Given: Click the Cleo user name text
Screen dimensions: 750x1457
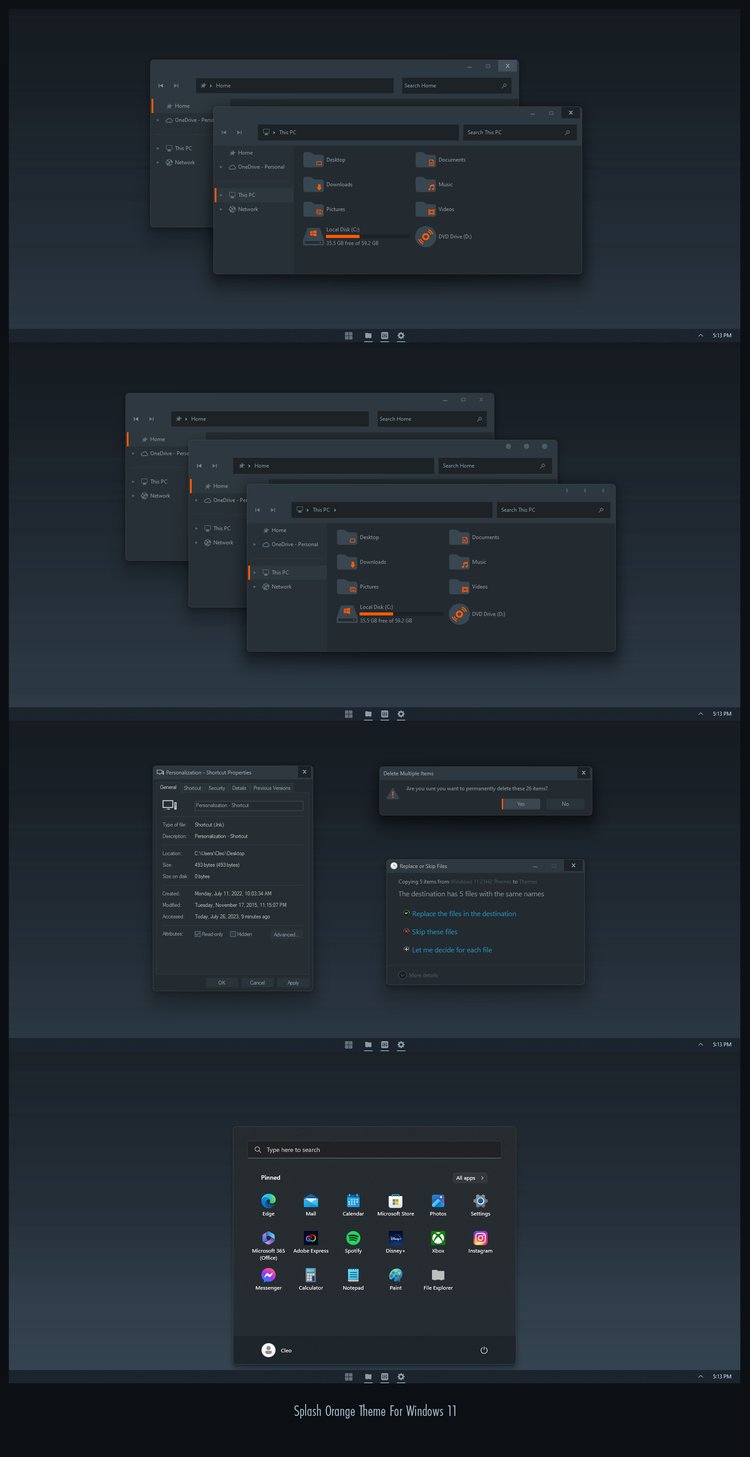Looking at the screenshot, I should pyautogui.click(x=286, y=1350).
